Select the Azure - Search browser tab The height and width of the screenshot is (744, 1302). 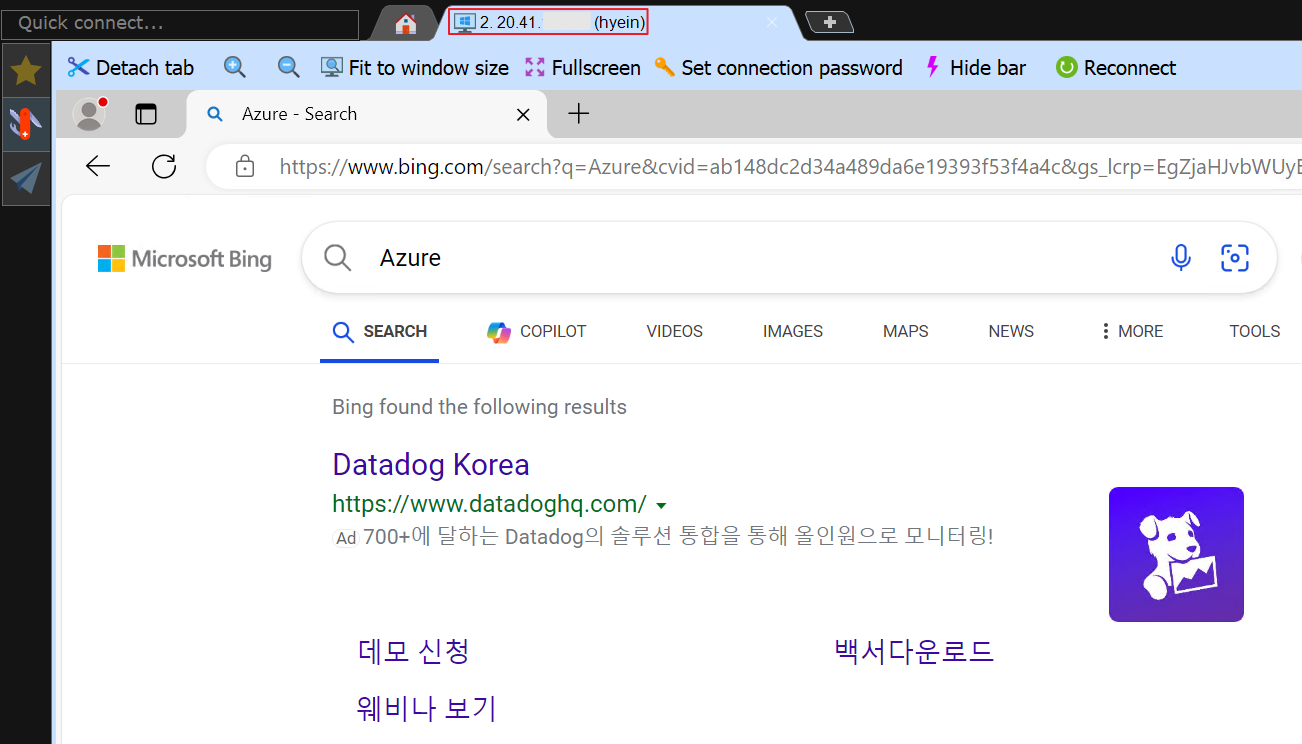(366, 114)
